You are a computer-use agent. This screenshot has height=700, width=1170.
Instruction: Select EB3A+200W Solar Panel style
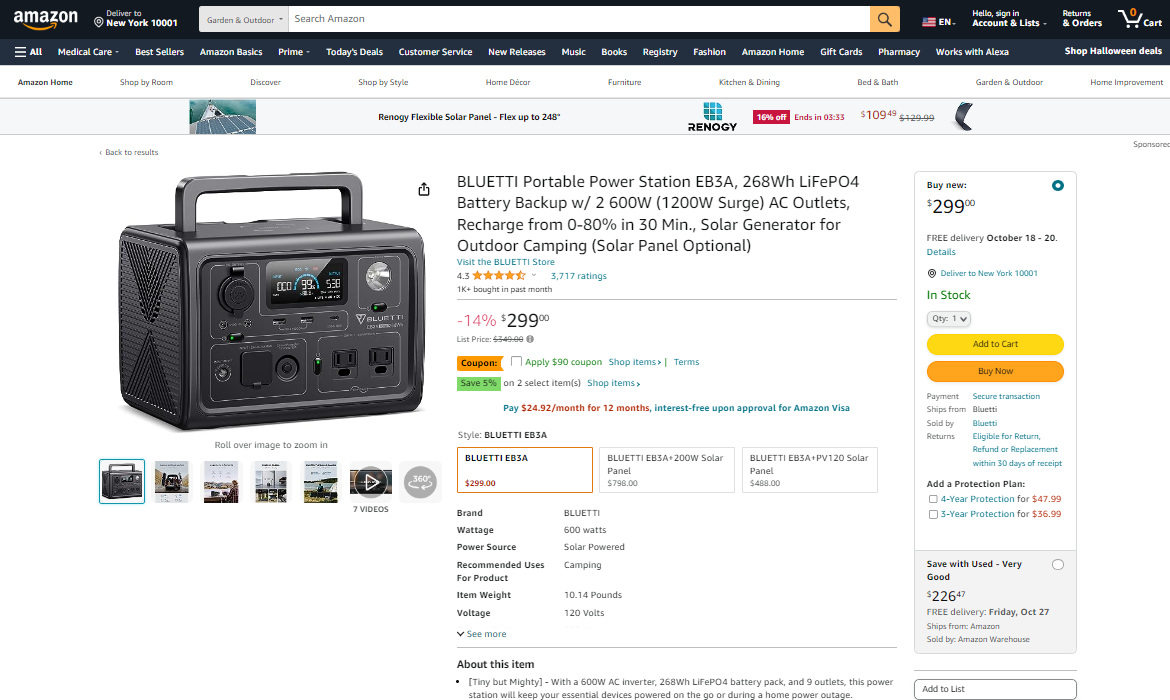[x=666, y=470]
